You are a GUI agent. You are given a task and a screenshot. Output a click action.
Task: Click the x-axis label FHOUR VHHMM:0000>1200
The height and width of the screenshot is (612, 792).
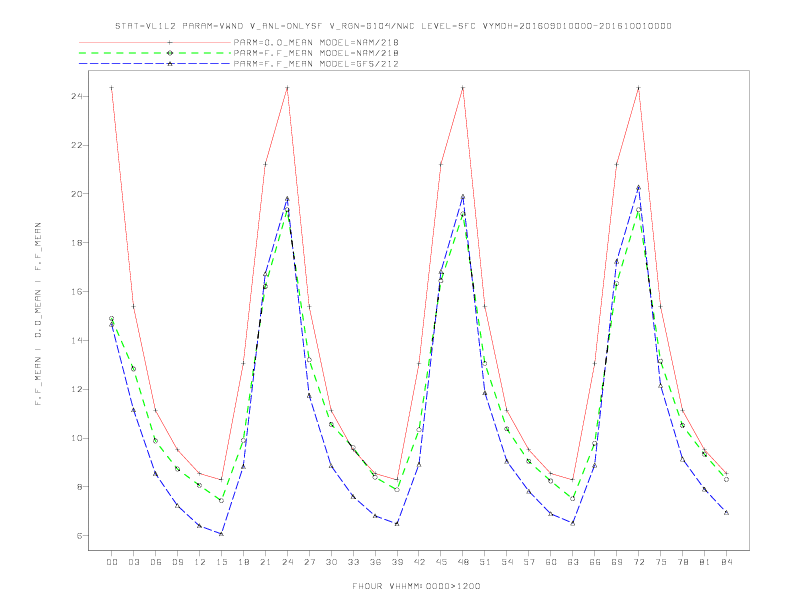pos(416,586)
